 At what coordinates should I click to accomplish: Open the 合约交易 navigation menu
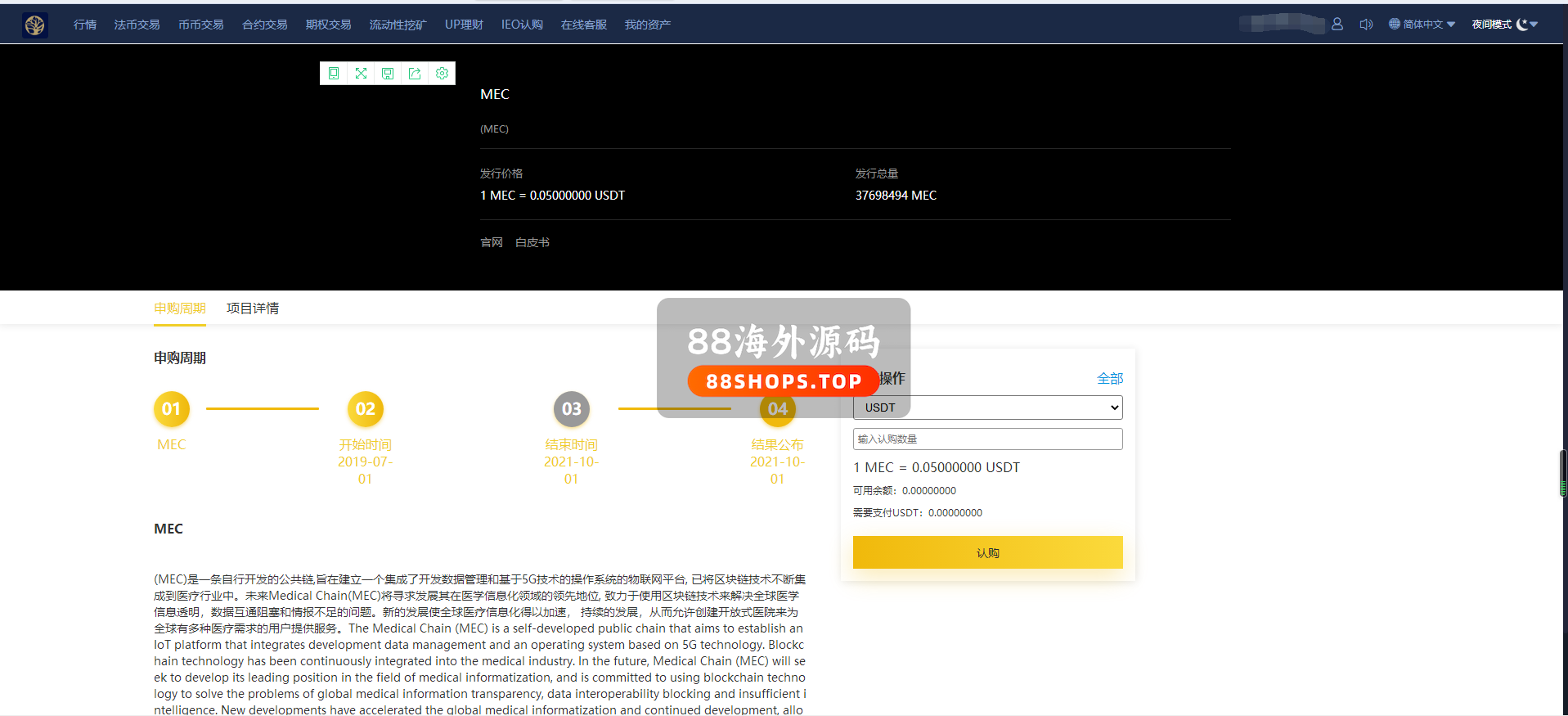point(264,25)
